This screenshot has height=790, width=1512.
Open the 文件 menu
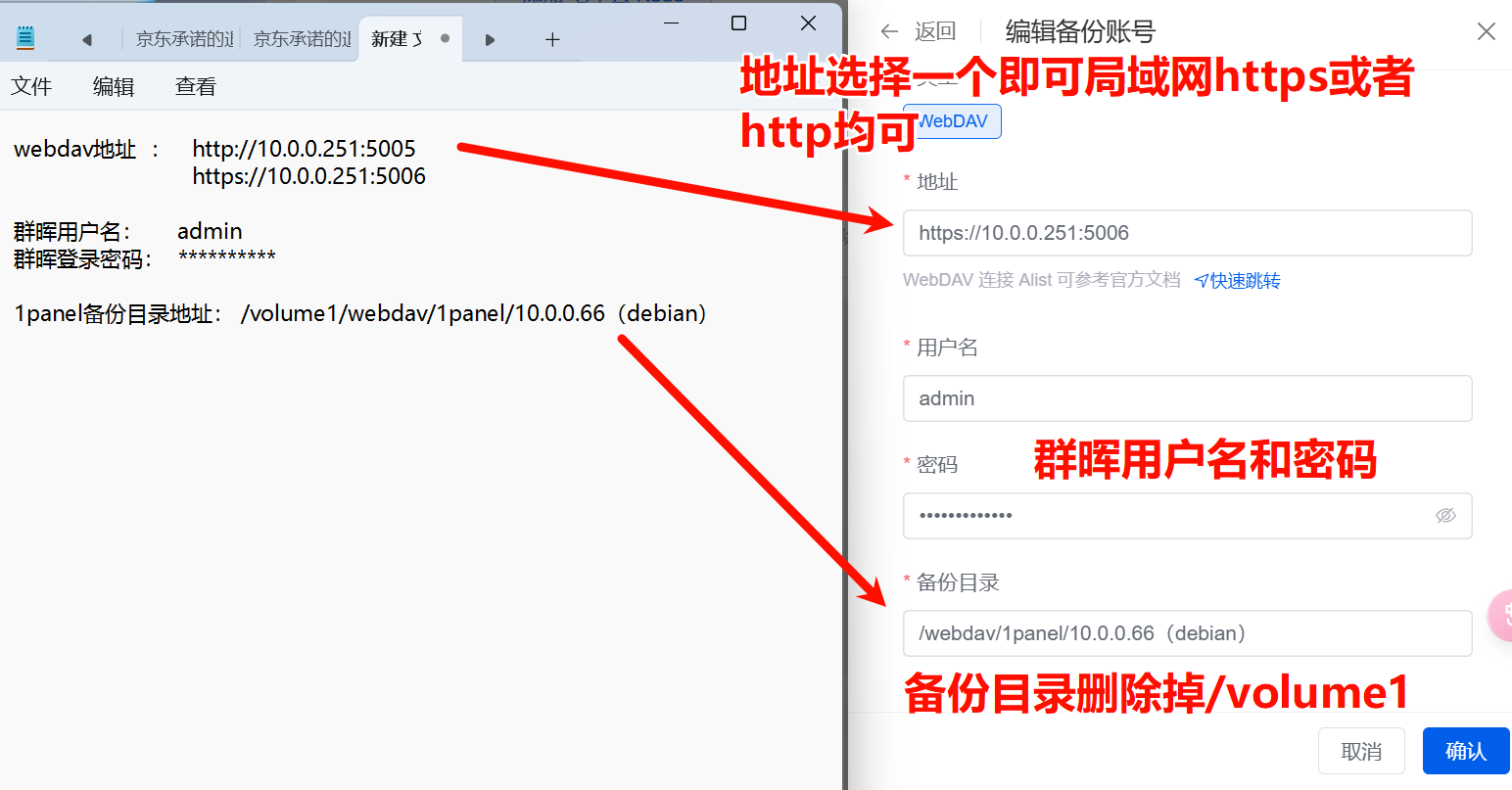coord(31,87)
